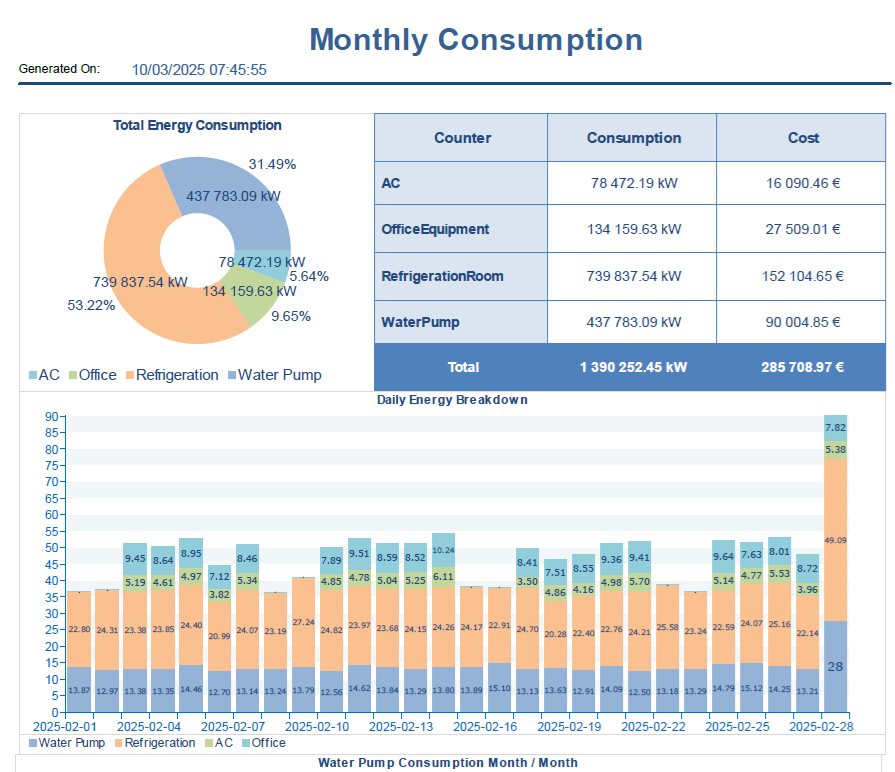Select the WaterPump cost cell 90 004.85 €

click(803, 322)
